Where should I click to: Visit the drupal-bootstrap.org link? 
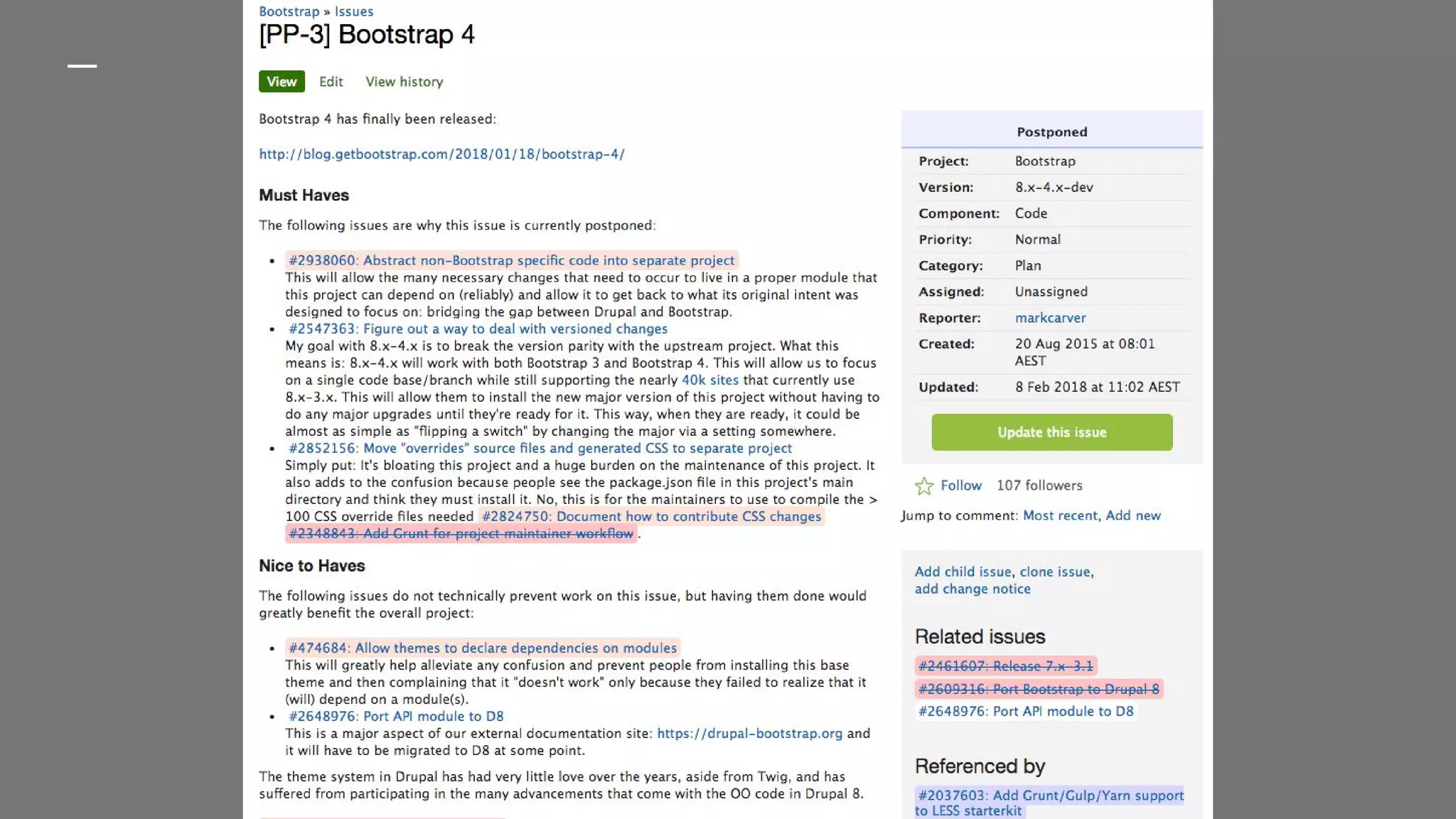click(749, 733)
